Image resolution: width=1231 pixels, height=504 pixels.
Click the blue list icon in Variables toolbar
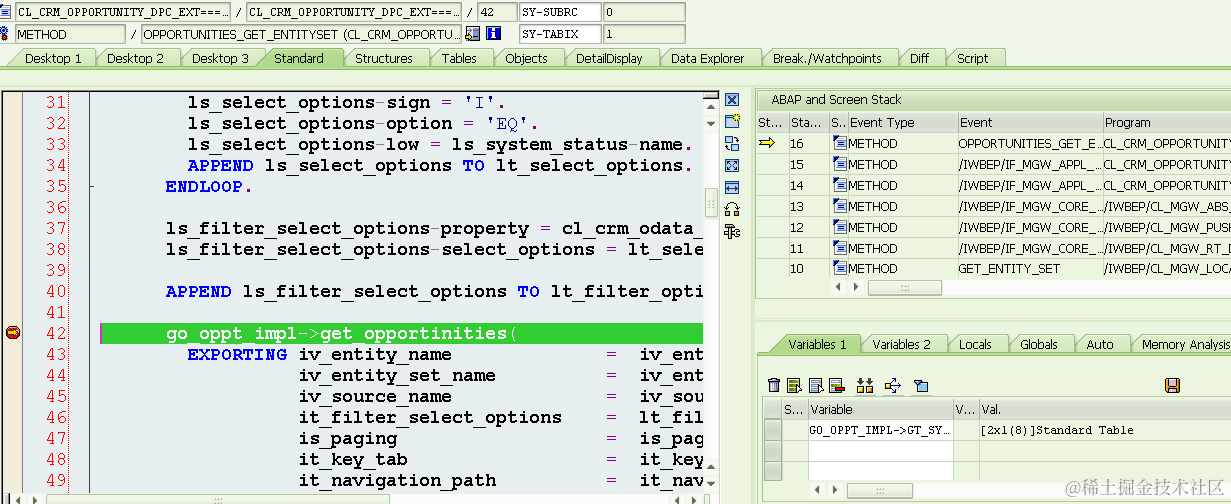816,385
